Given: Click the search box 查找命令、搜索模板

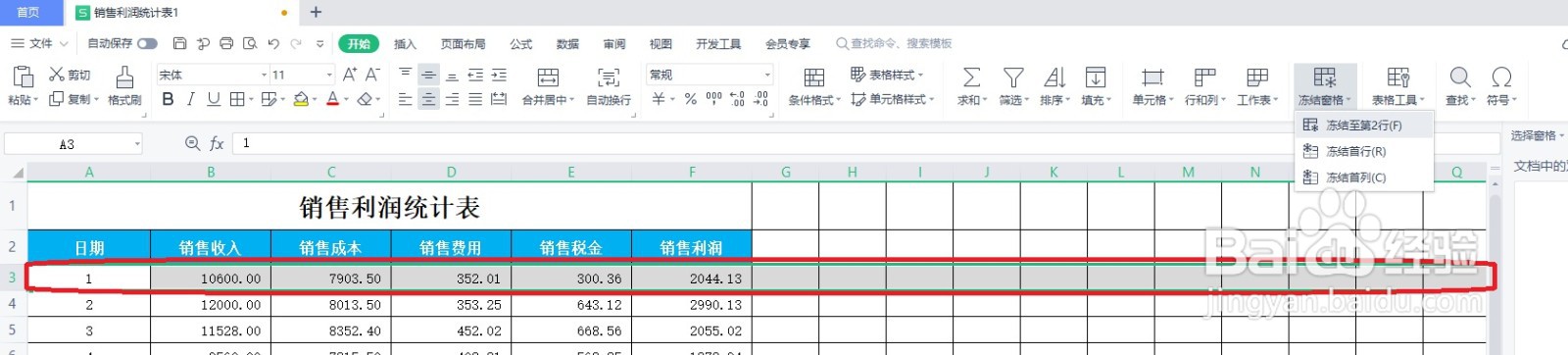Looking at the screenshot, I should coord(894,43).
